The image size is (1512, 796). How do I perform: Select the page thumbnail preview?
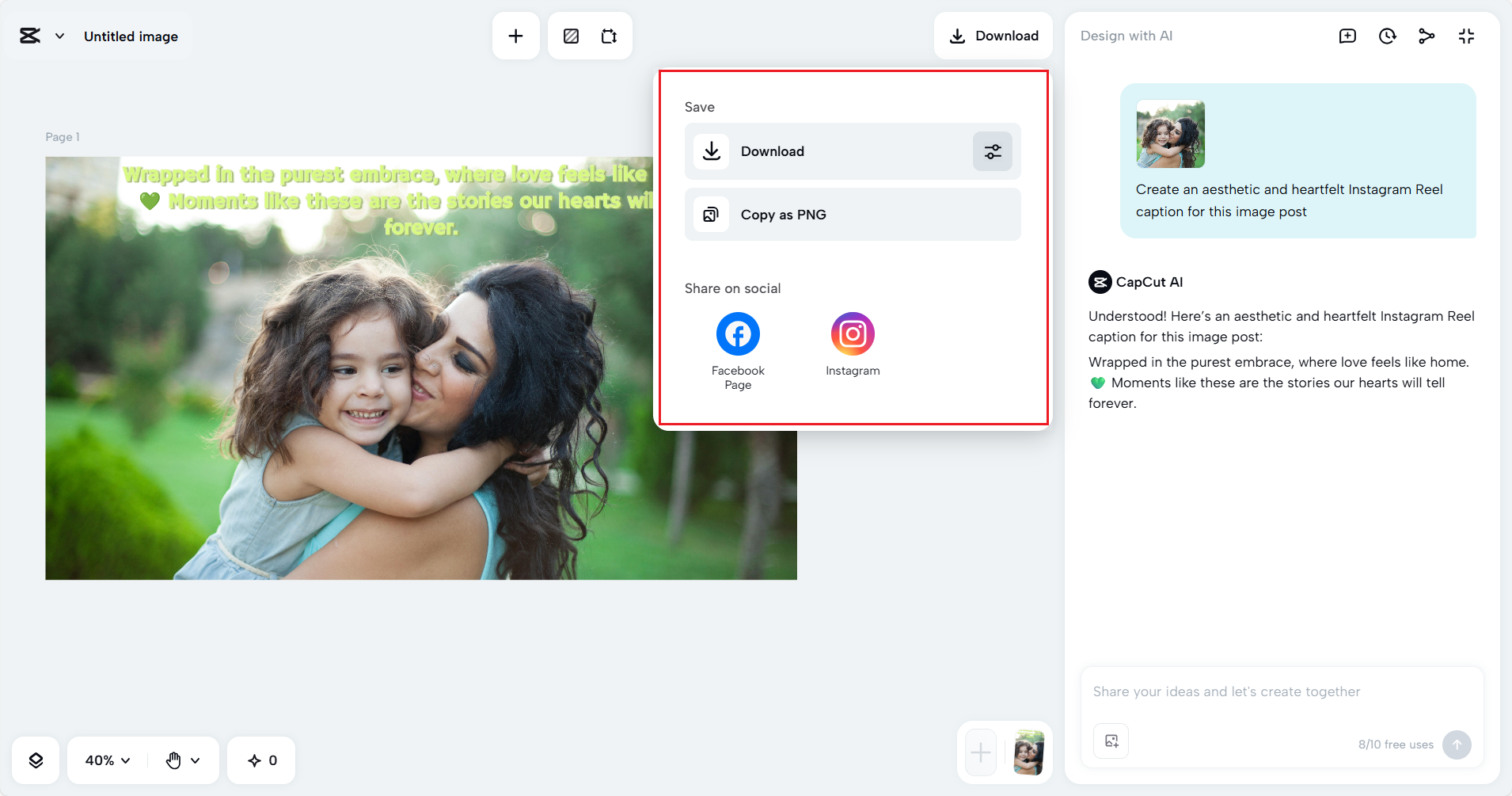pos(1028,752)
